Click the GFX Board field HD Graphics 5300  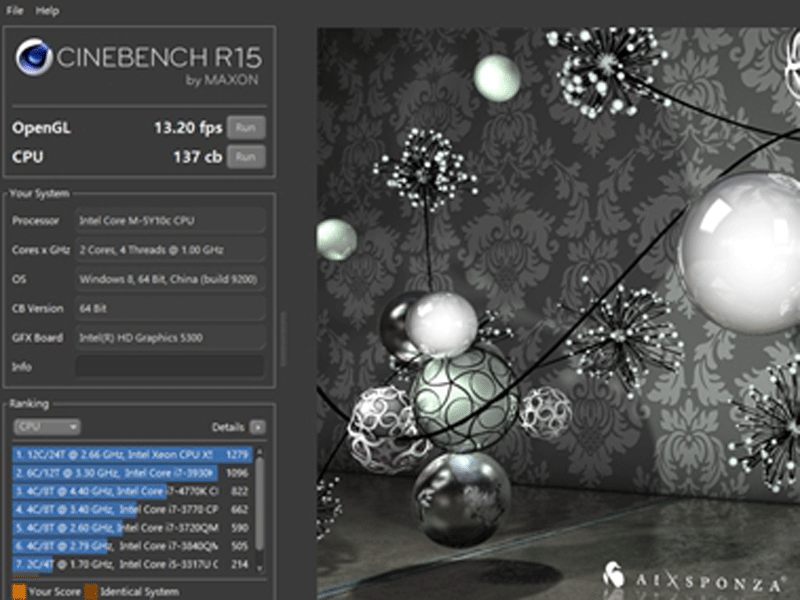point(170,337)
